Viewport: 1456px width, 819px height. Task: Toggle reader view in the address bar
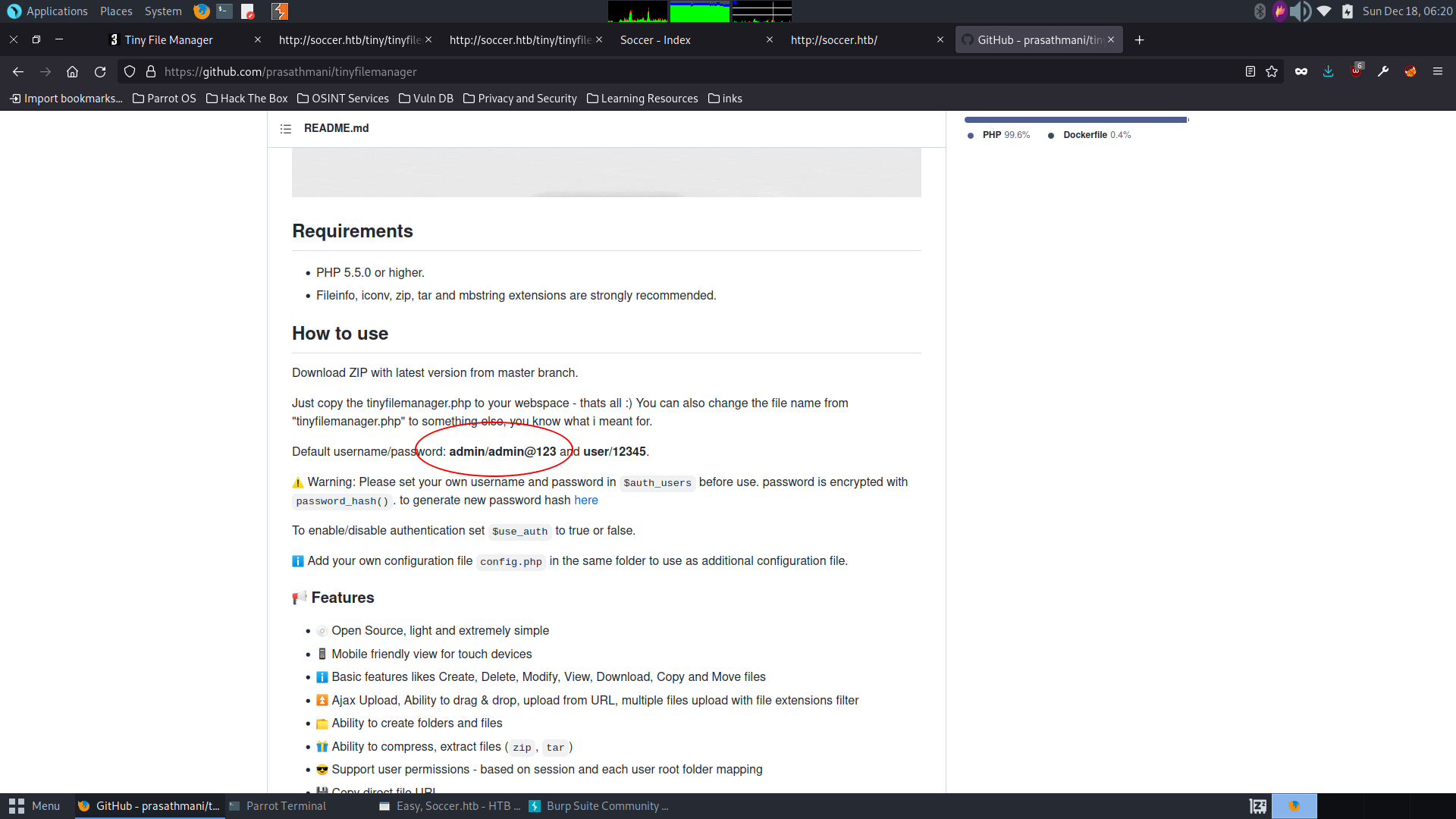(1250, 71)
